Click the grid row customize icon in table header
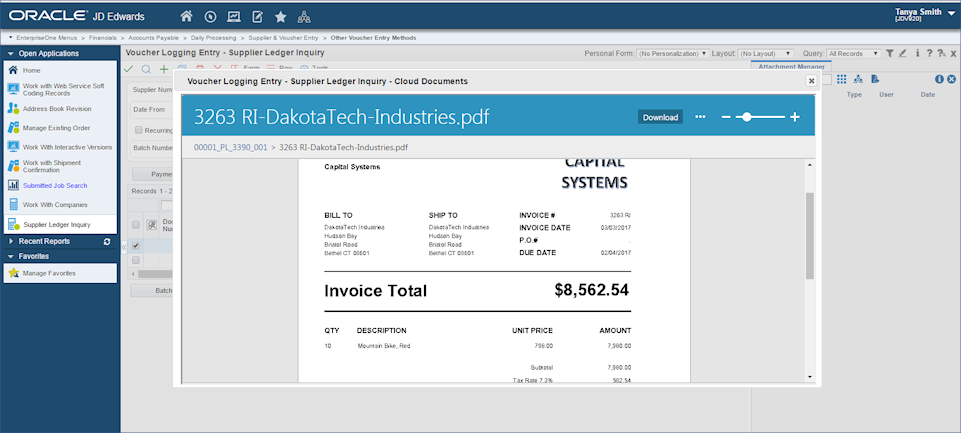The height and width of the screenshot is (433, 961). [x=153, y=225]
